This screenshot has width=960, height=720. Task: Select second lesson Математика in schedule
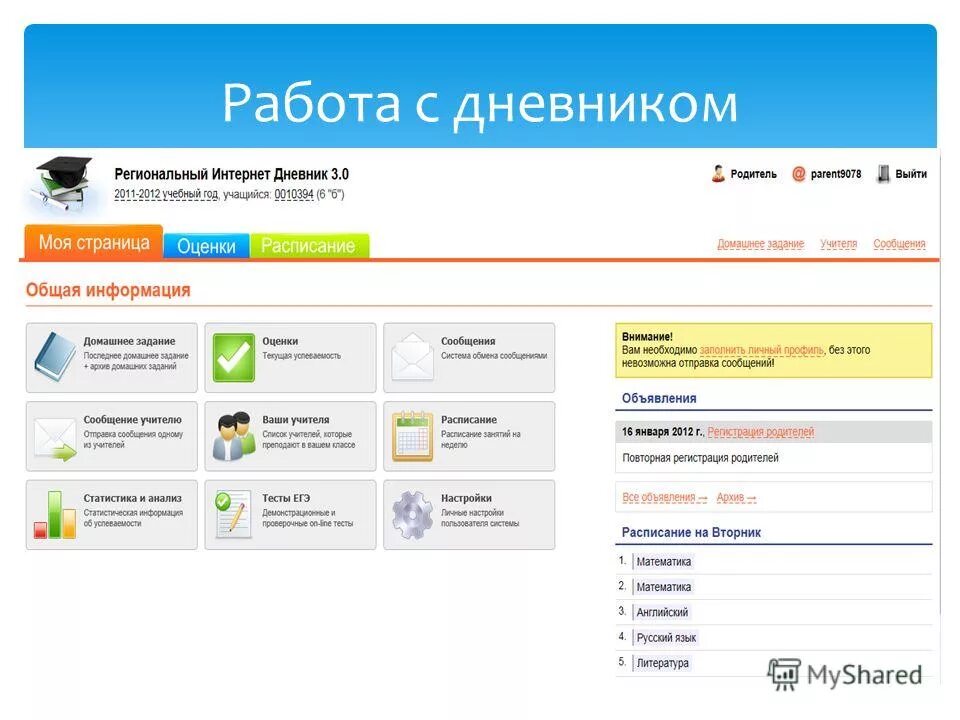click(x=664, y=587)
